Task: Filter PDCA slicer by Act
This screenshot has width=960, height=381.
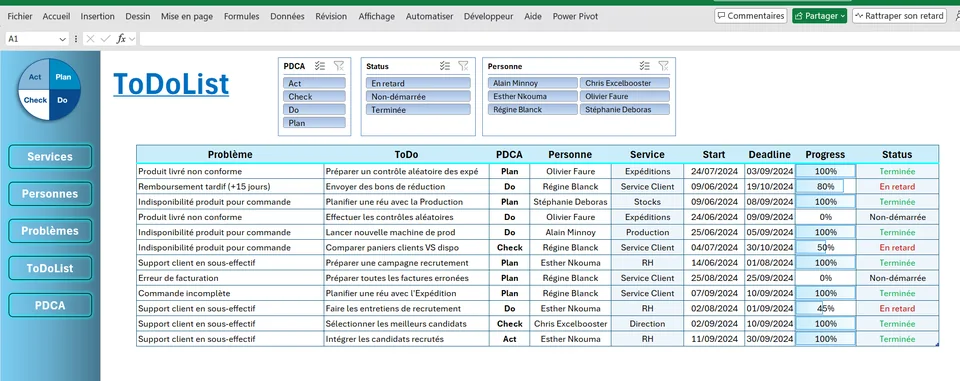Action: (314, 83)
